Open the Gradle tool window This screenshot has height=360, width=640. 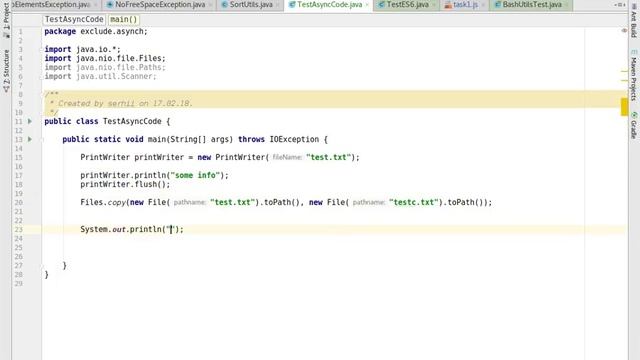click(x=633, y=125)
